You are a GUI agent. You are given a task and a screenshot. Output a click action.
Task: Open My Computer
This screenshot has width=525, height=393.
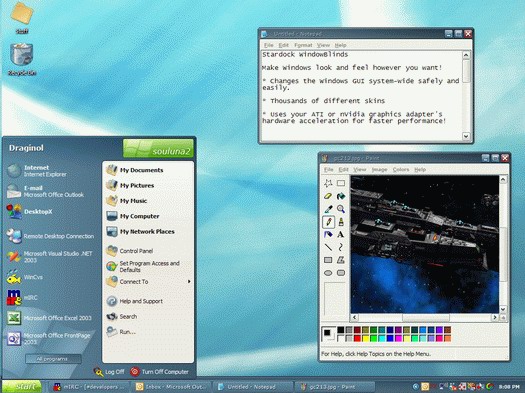tap(148, 216)
